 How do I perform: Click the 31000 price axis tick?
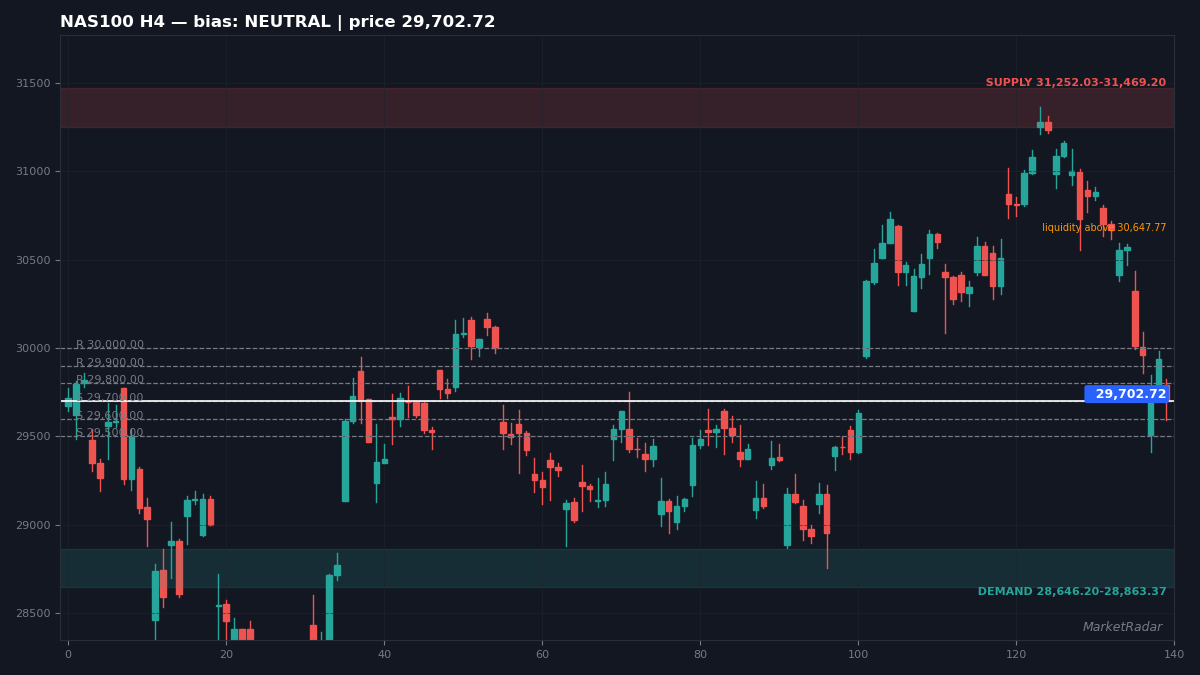click(33, 172)
